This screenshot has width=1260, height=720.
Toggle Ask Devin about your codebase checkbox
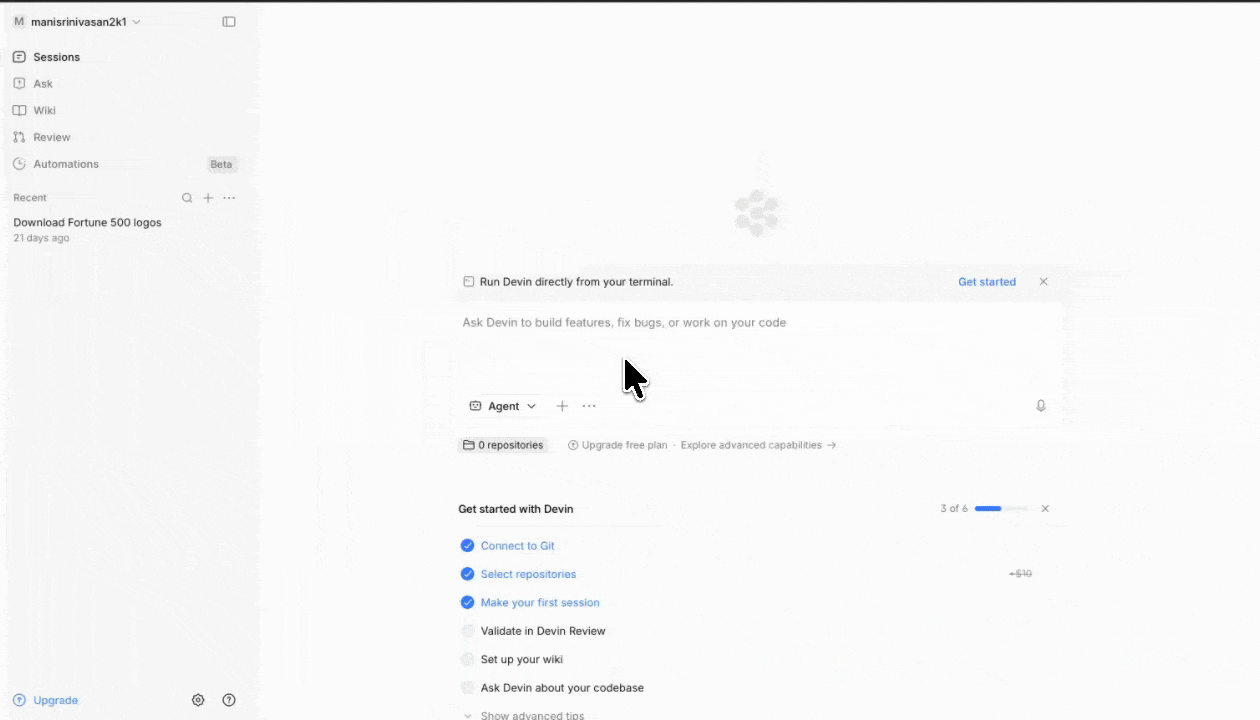[467, 688]
